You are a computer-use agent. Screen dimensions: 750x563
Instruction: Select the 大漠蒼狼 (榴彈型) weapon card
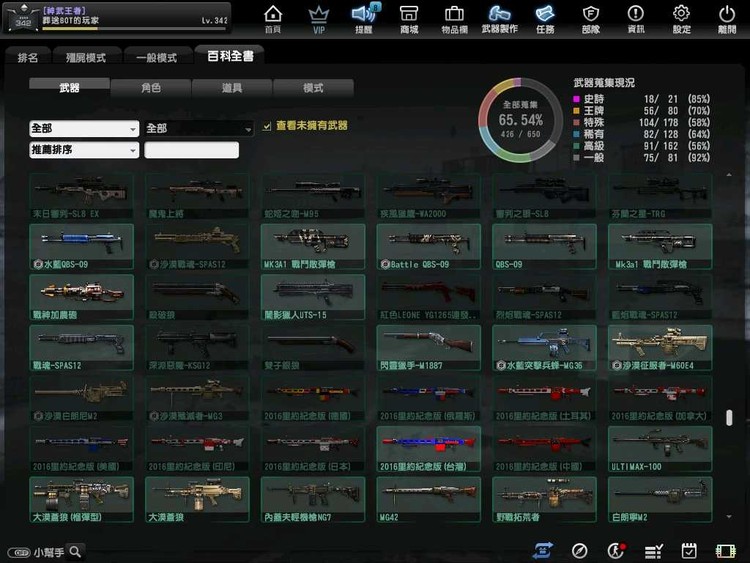point(81,499)
